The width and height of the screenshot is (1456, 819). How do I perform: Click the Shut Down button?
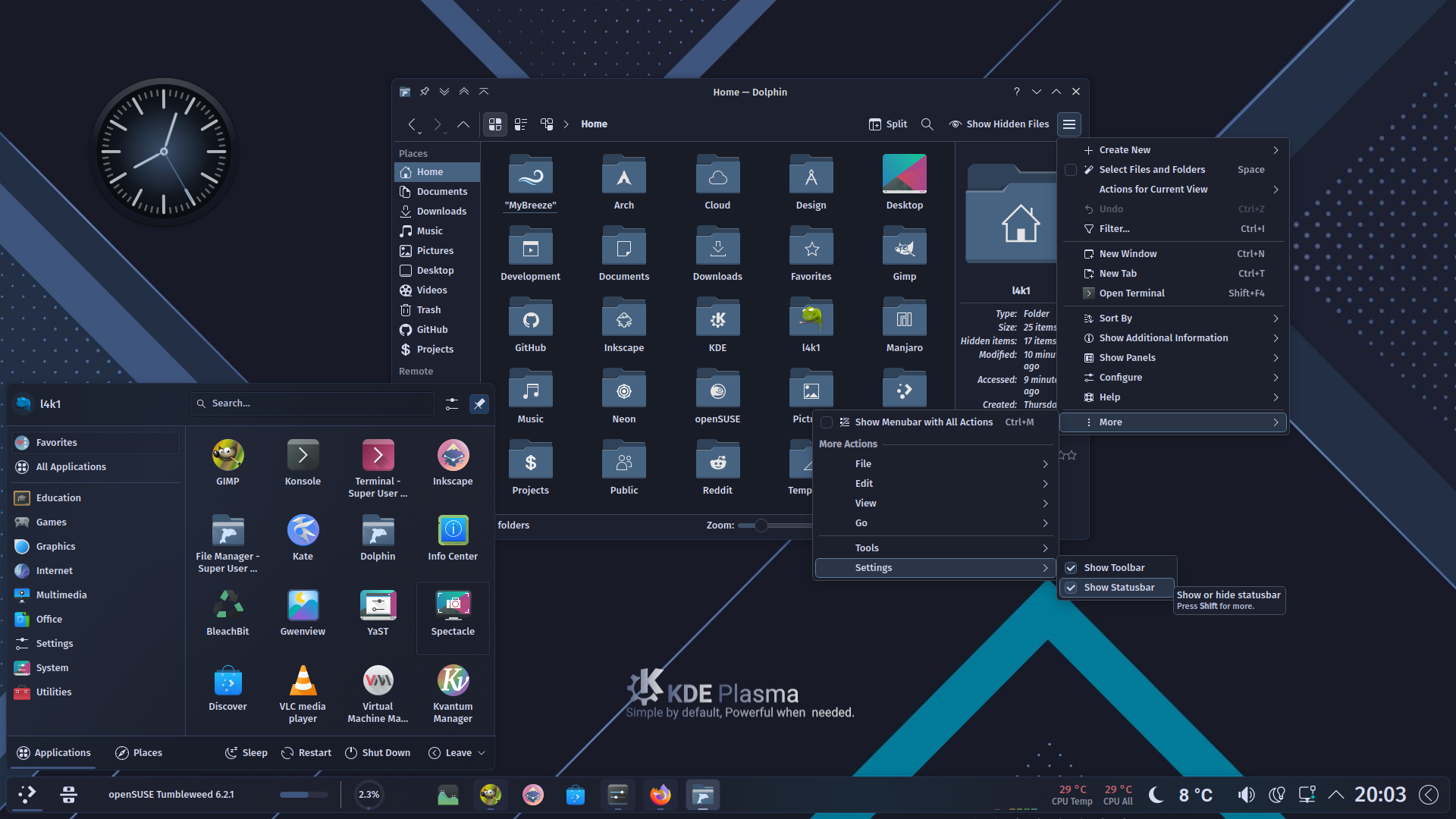(378, 753)
